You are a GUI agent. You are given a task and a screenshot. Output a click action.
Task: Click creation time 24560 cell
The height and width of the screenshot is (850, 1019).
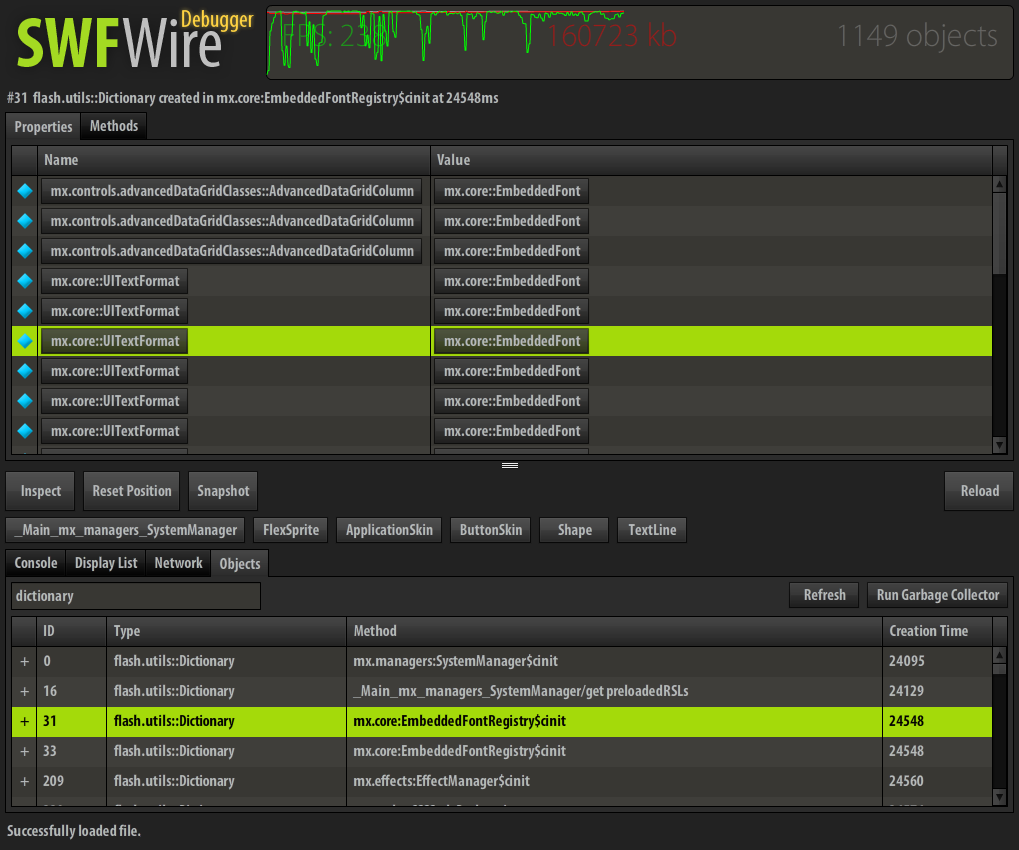(937, 781)
